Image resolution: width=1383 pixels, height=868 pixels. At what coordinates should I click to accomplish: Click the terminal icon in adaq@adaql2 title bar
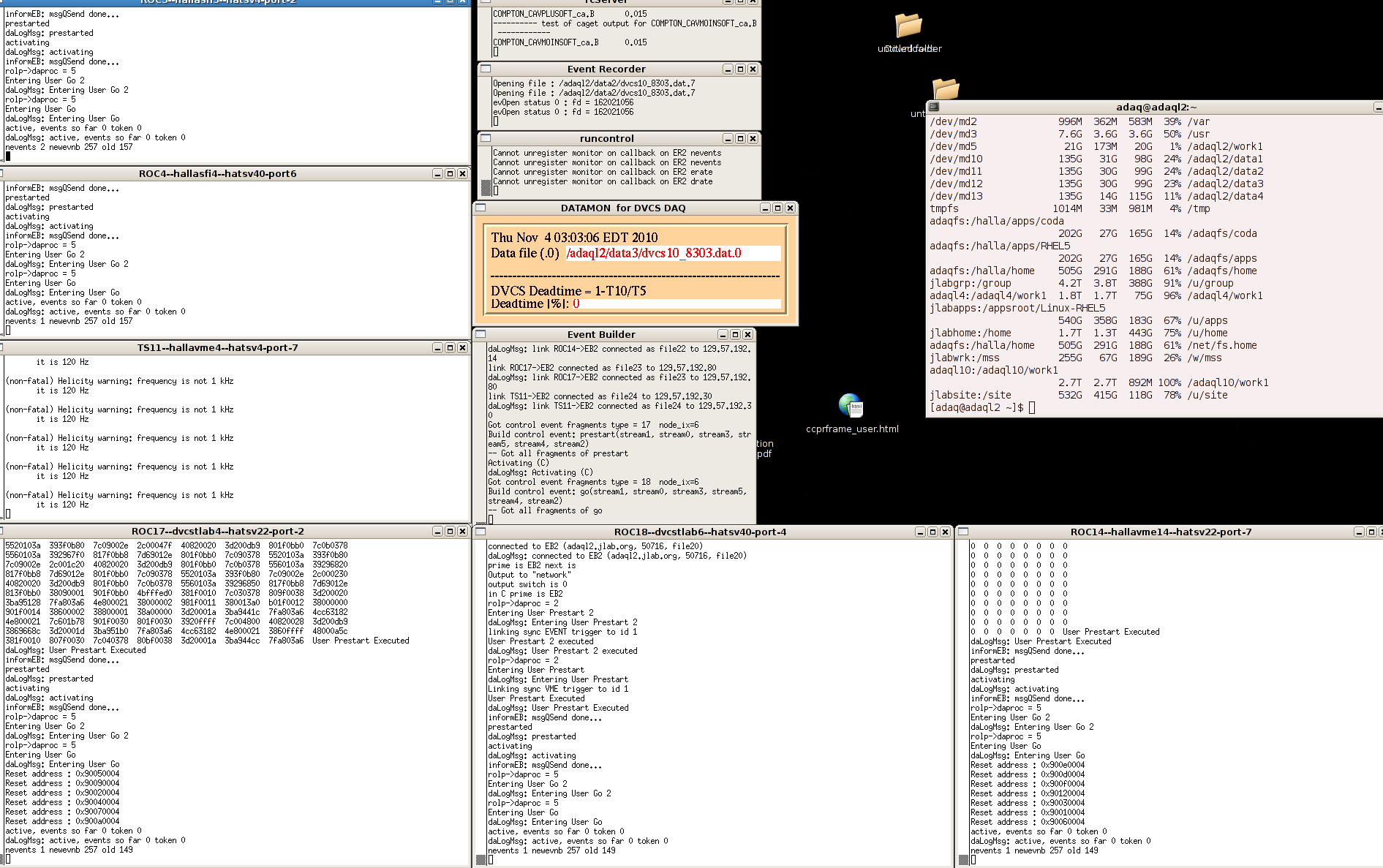coord(934,107)
